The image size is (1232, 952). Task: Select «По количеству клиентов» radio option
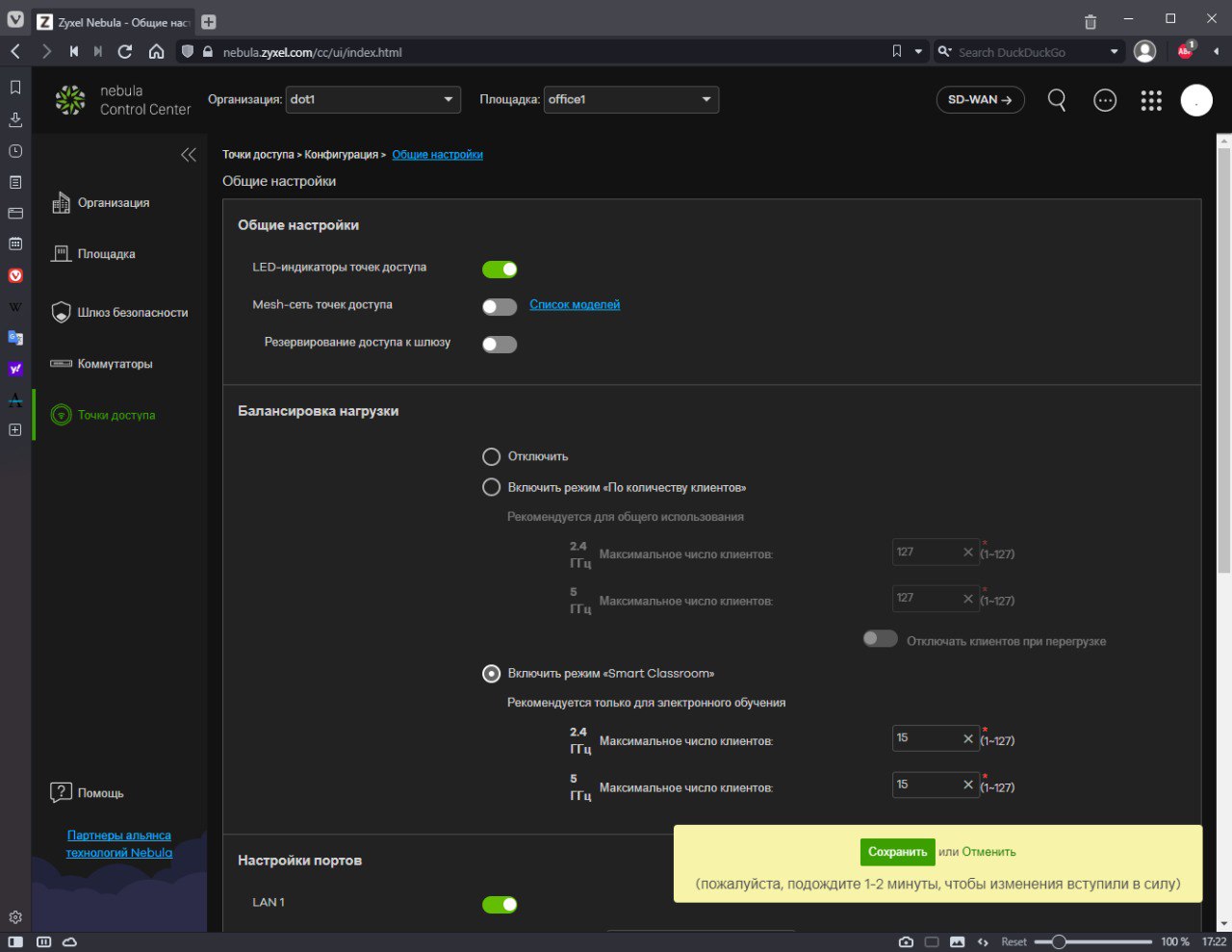point(491,488)
